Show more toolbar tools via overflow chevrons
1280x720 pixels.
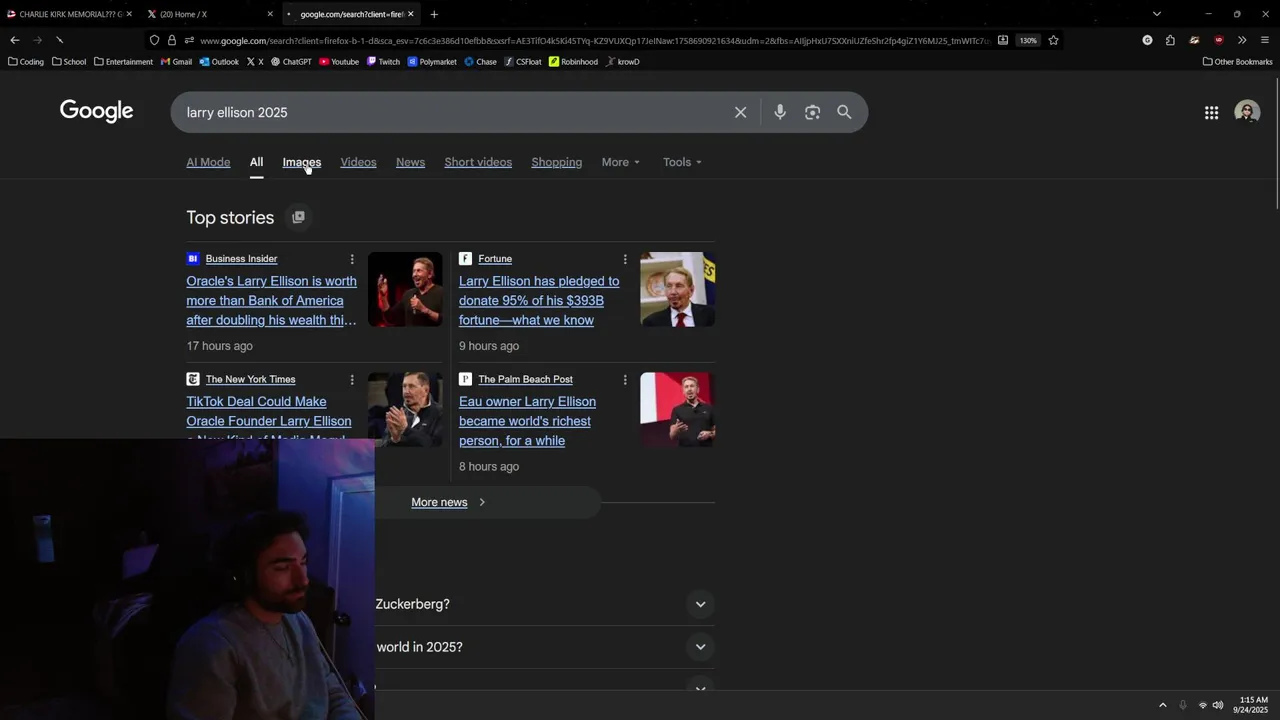click(x=1242, y=40)
